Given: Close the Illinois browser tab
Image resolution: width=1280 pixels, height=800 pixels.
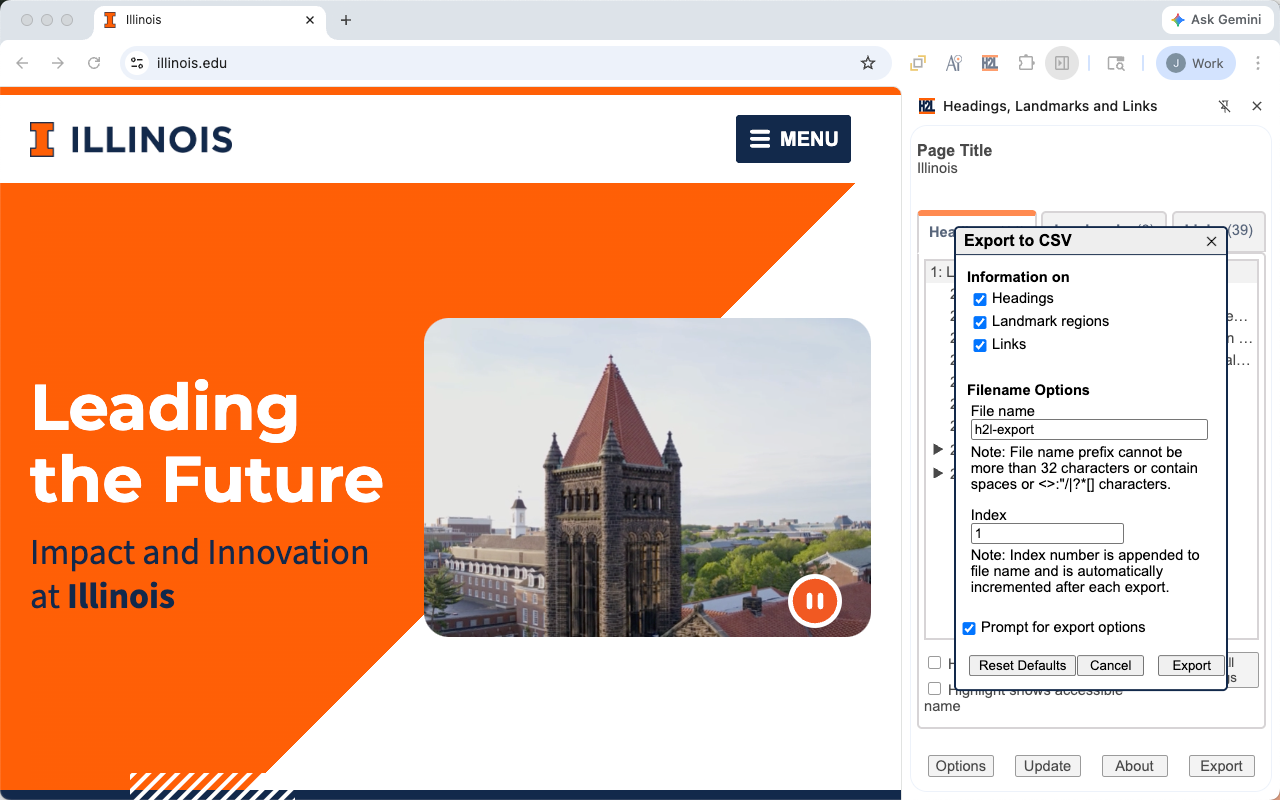Looking at the screenshot, I should (x=311, y=20).
